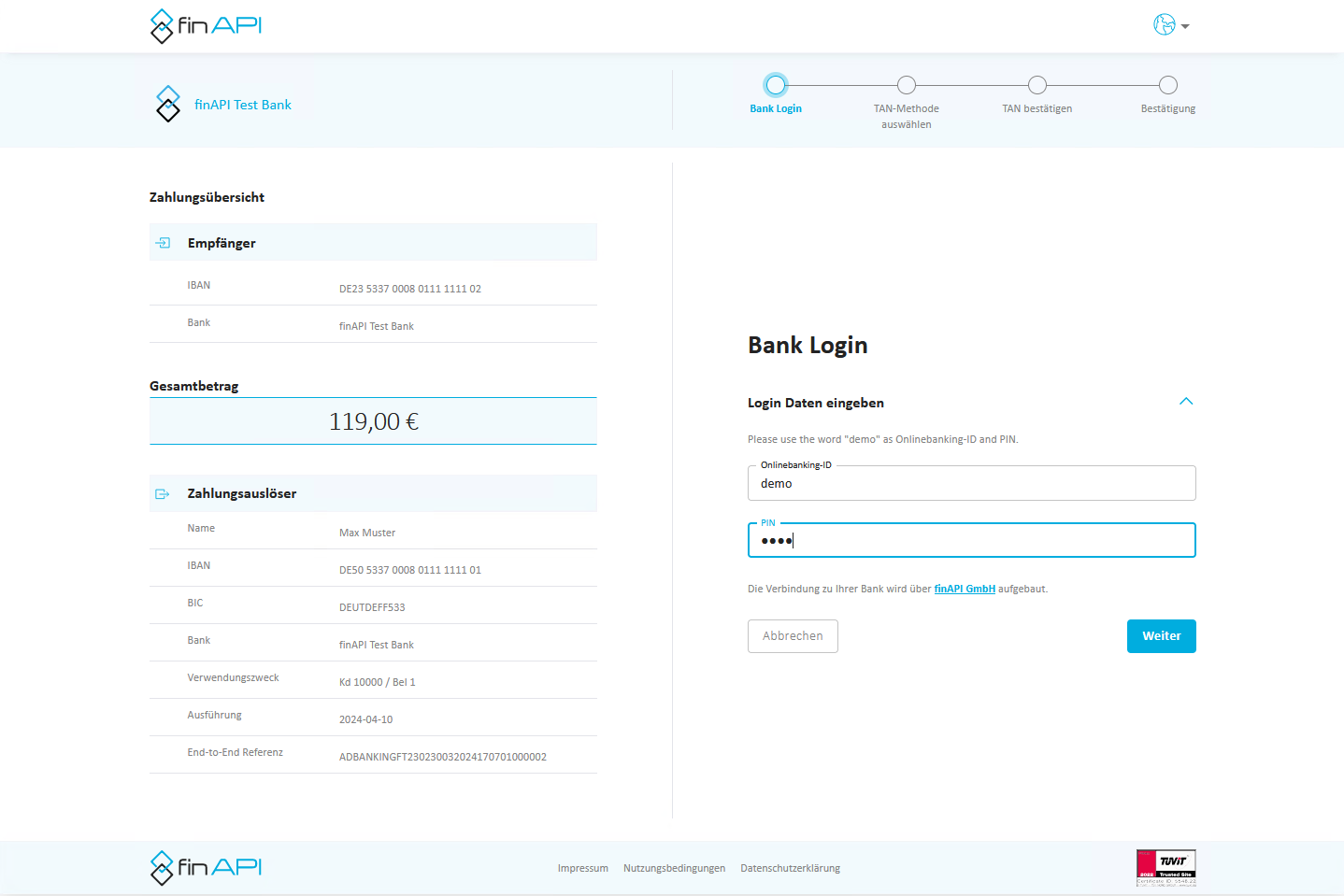Open the Nutzungsbedingungen footer link
The height and width of the screenshot is (896, 1344).
click(x=675, y=868)
